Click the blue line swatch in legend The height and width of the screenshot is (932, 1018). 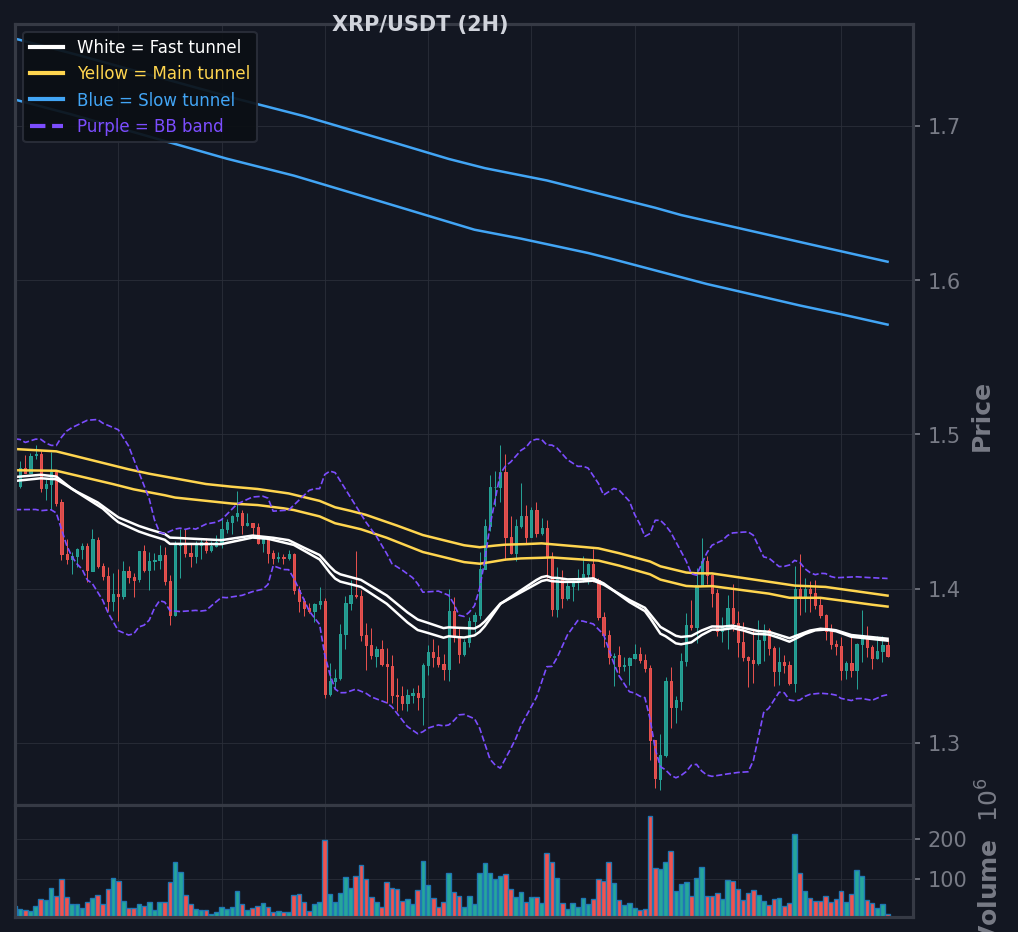tap(47, 99)
